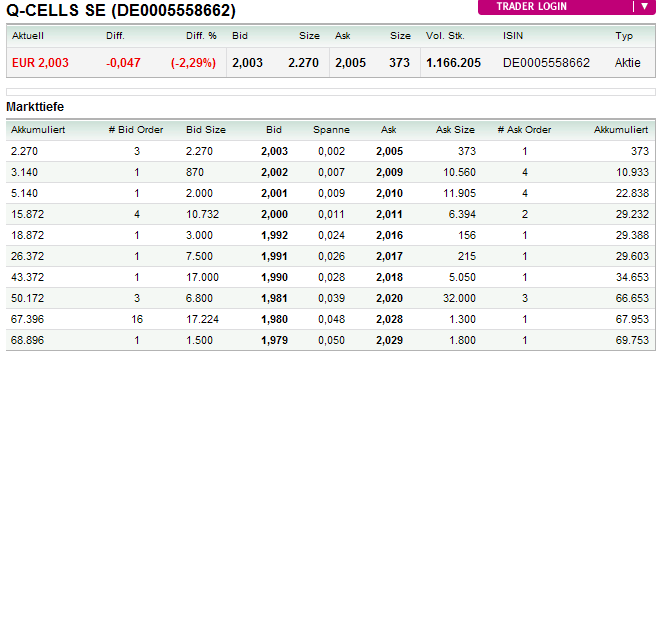
Task: Expand the Trader Login dropdown arrow
Action: point(644,6)
